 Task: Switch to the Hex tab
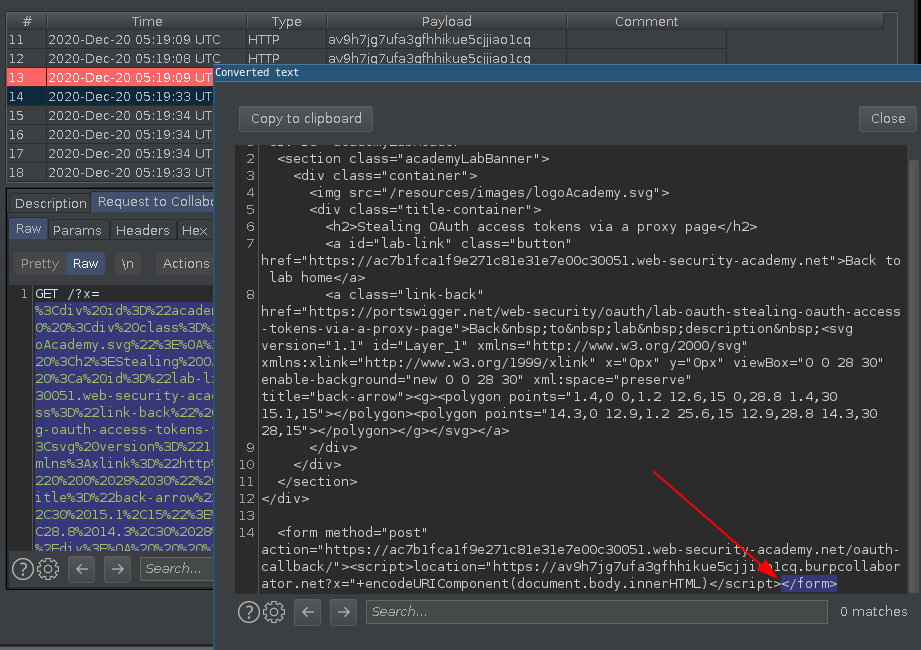194,230
